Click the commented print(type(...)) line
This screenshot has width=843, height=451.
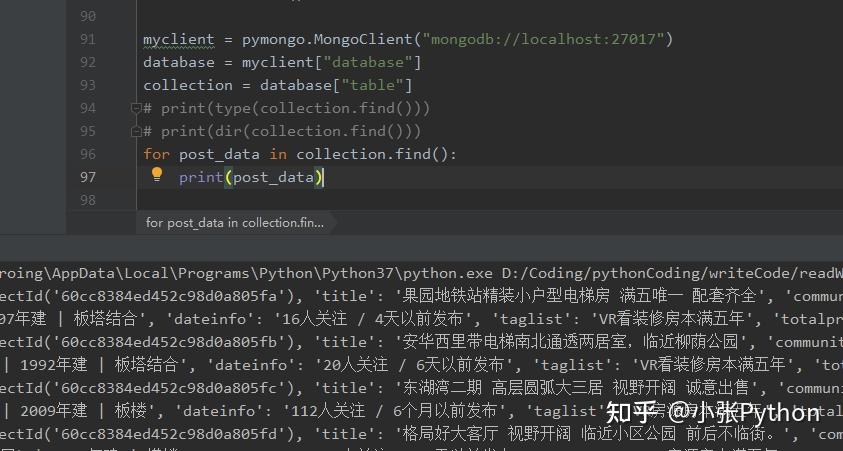click(287, 109)
